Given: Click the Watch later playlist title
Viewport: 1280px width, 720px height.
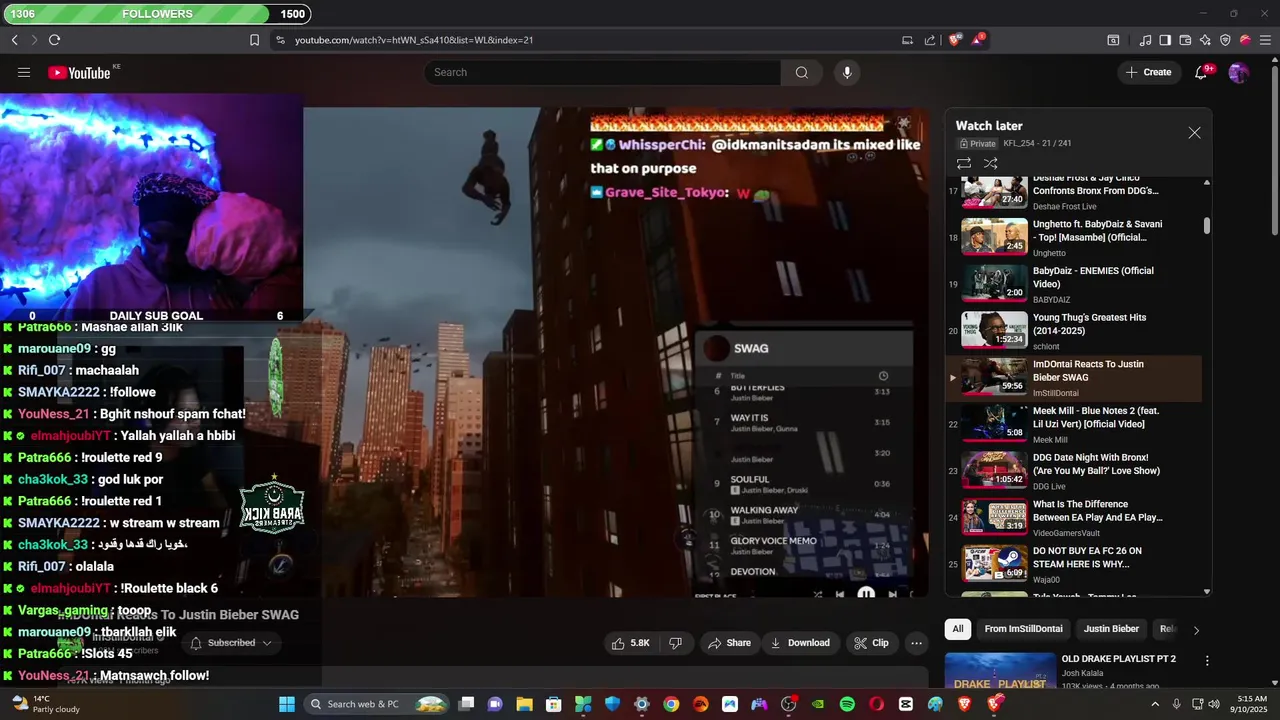Looking at the screenshot, I should [x=989, y=126].
